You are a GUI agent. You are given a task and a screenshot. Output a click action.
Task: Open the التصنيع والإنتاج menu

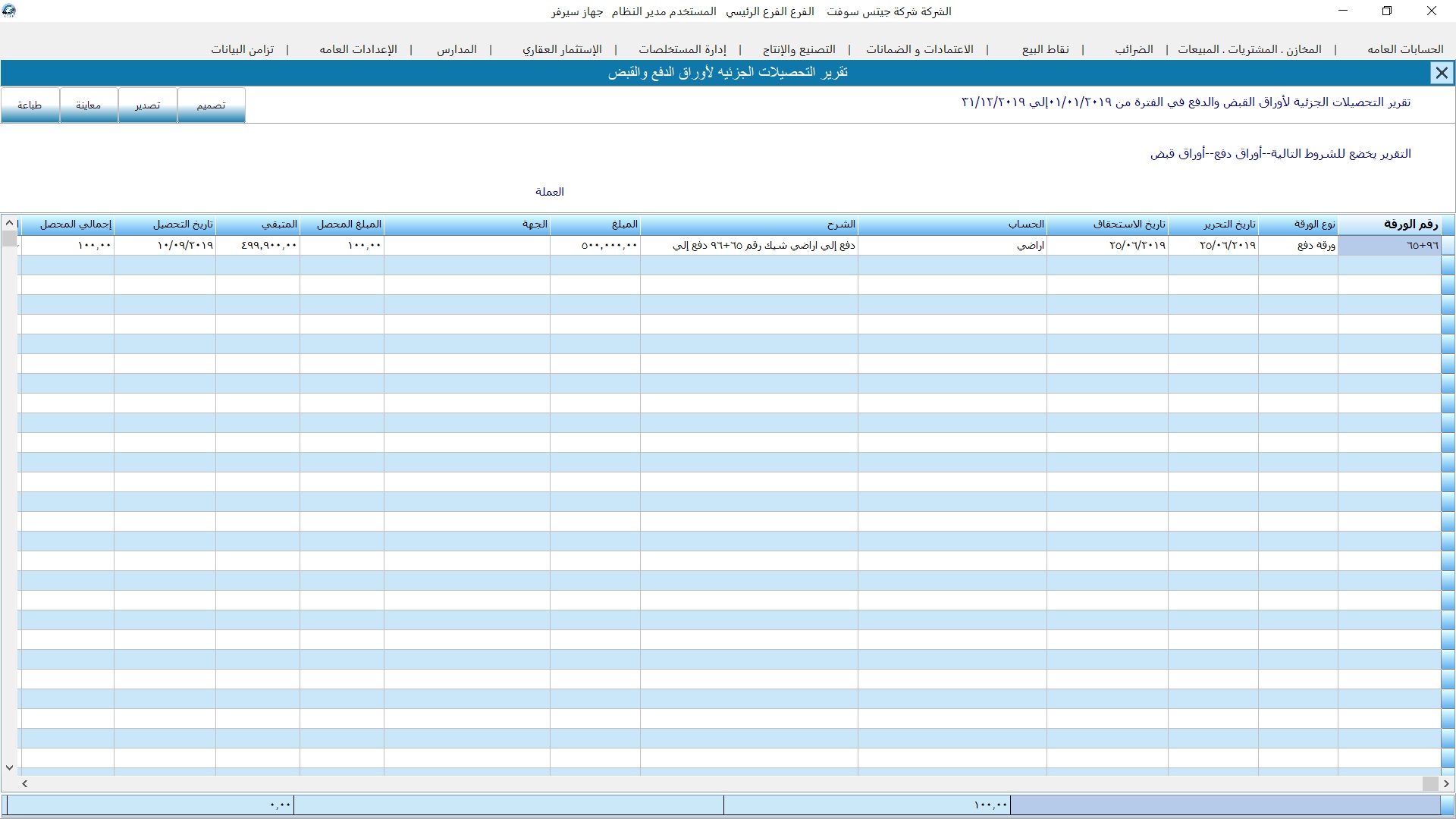click(799, 49)
